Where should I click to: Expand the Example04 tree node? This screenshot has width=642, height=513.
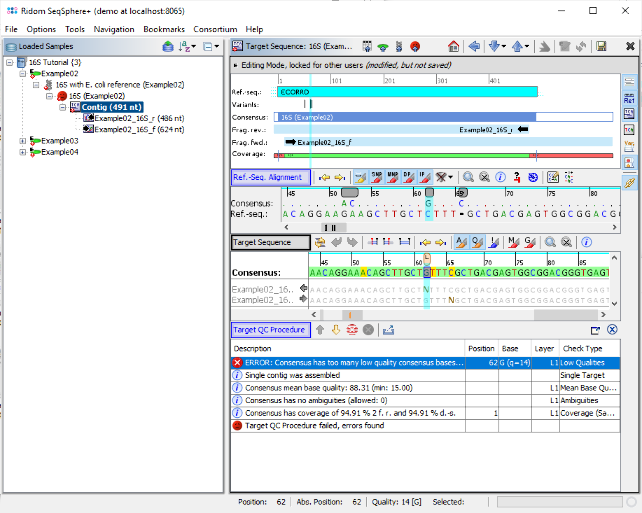(23, 152)
